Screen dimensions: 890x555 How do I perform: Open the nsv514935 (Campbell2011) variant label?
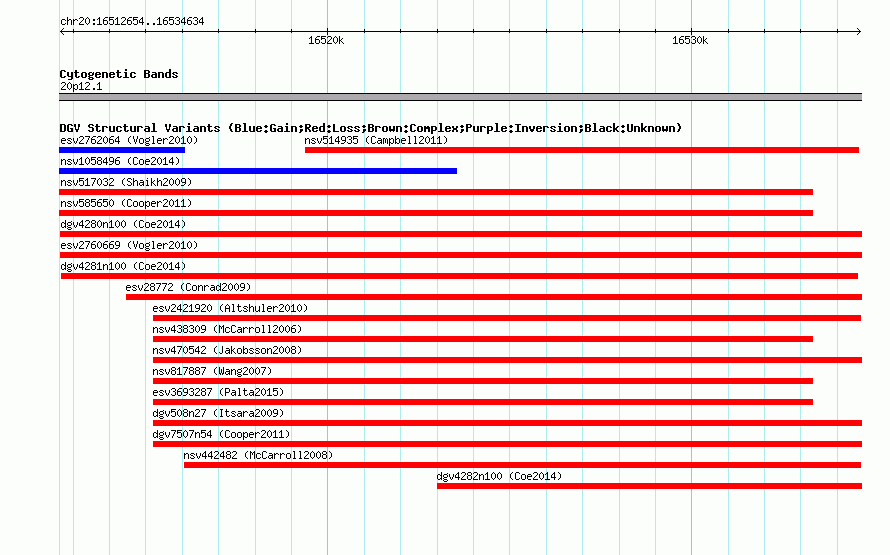click(376, 140)
